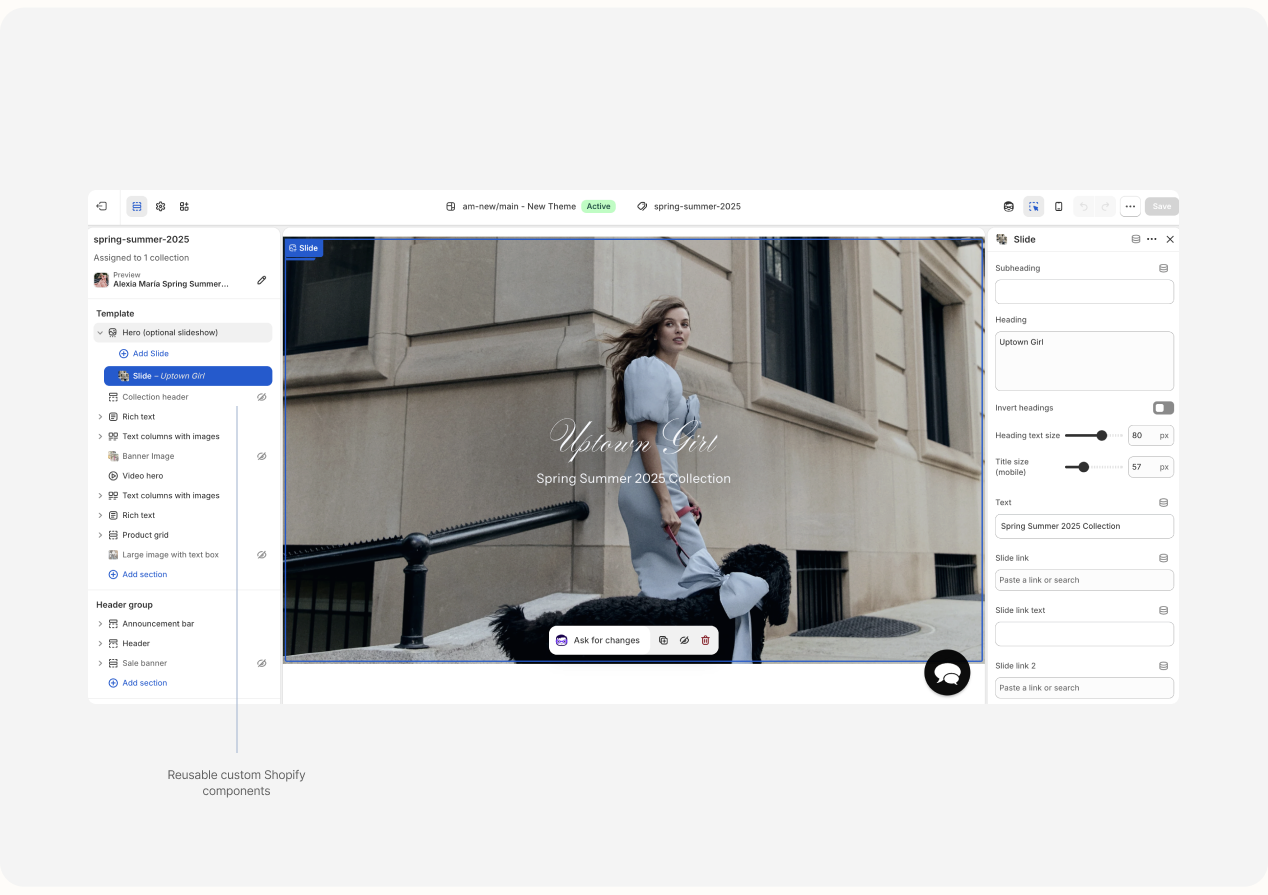The image size is (1268, 895).
Task: Close the Slide settings panel
Action: point(1170,239)
